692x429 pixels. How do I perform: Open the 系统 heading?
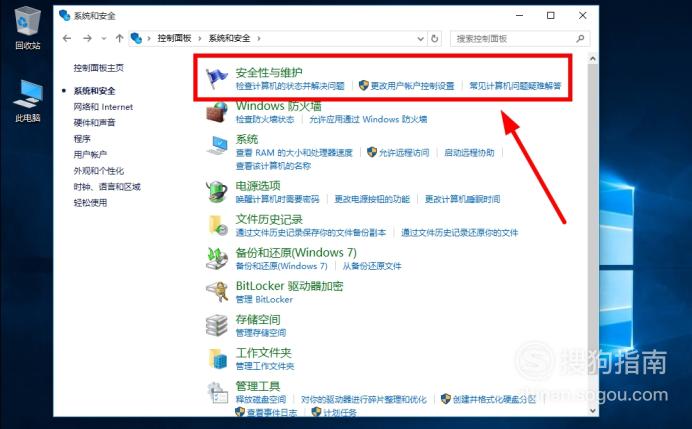point(247,139)
